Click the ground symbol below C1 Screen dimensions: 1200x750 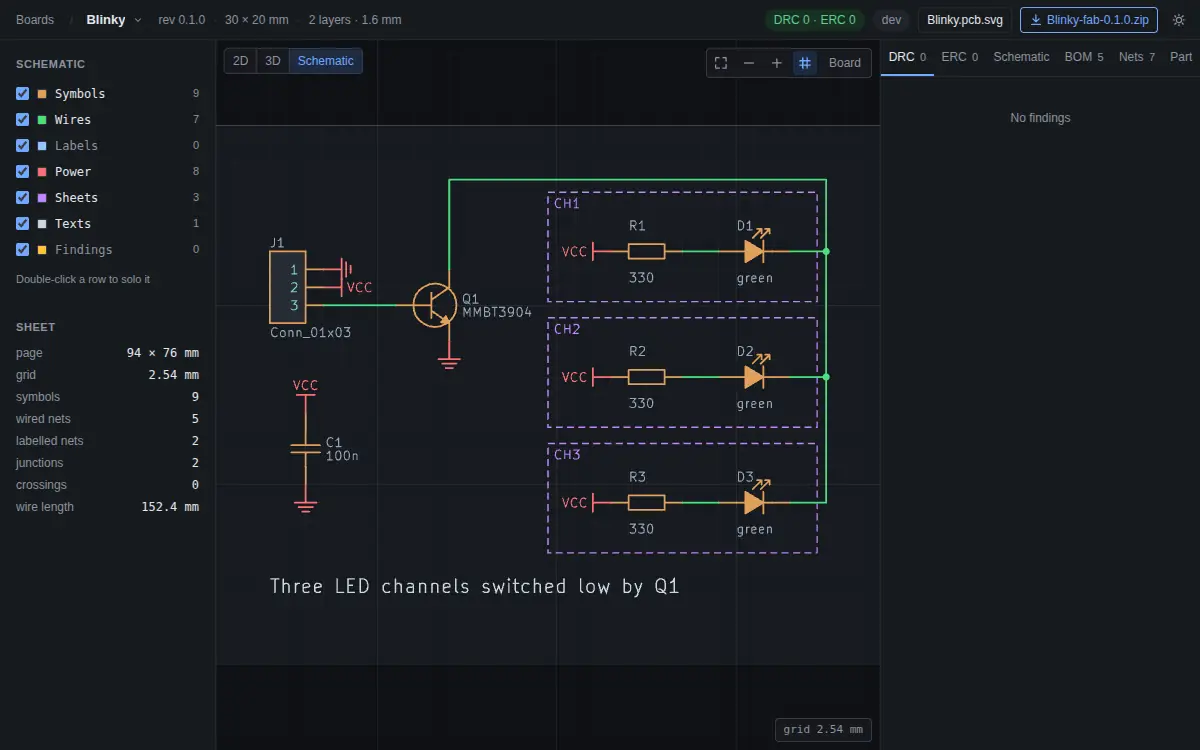click(x=306, y=507)
